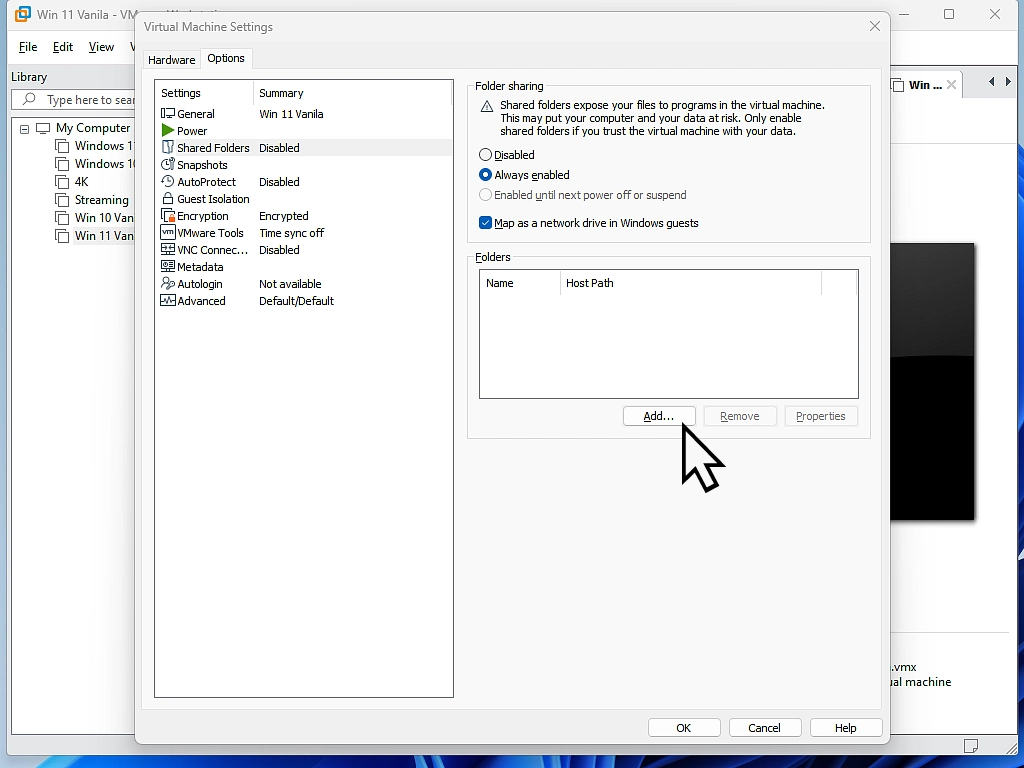Select the Guest Isolation settings row
The image size is (1024, 768).
pos(304,199)
